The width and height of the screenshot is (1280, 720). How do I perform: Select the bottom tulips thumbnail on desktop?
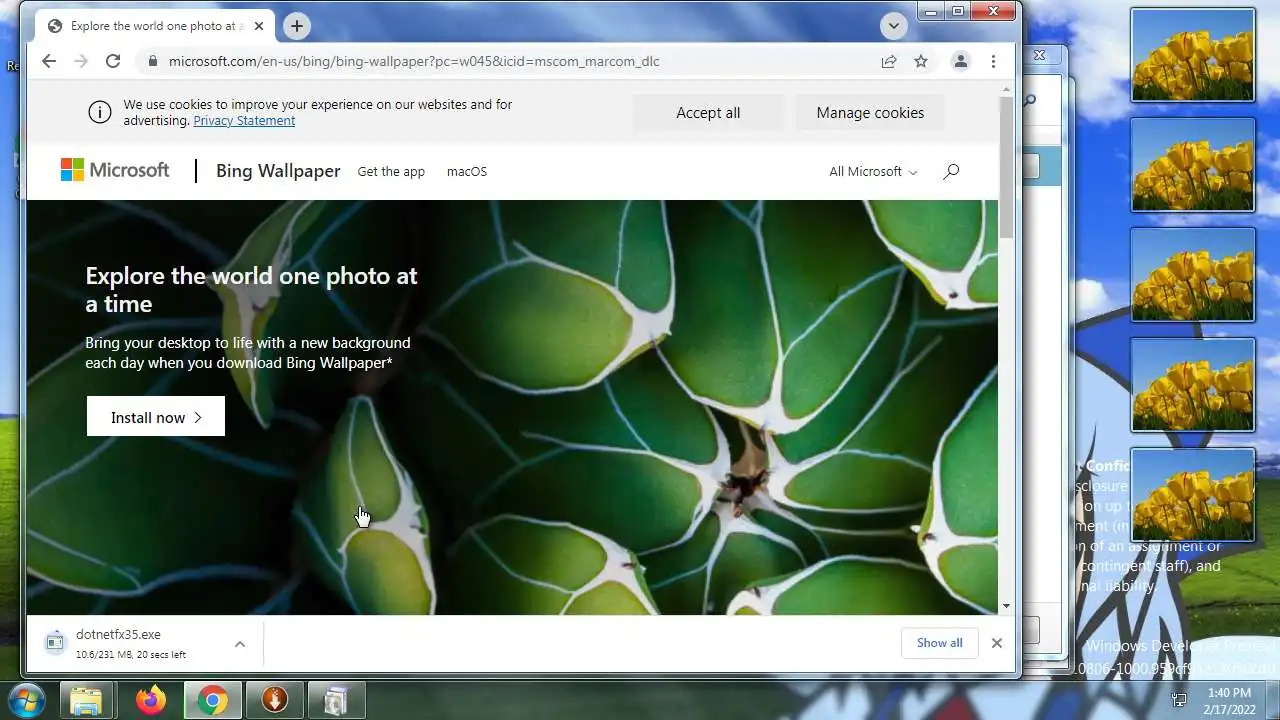coord(1192,495)
